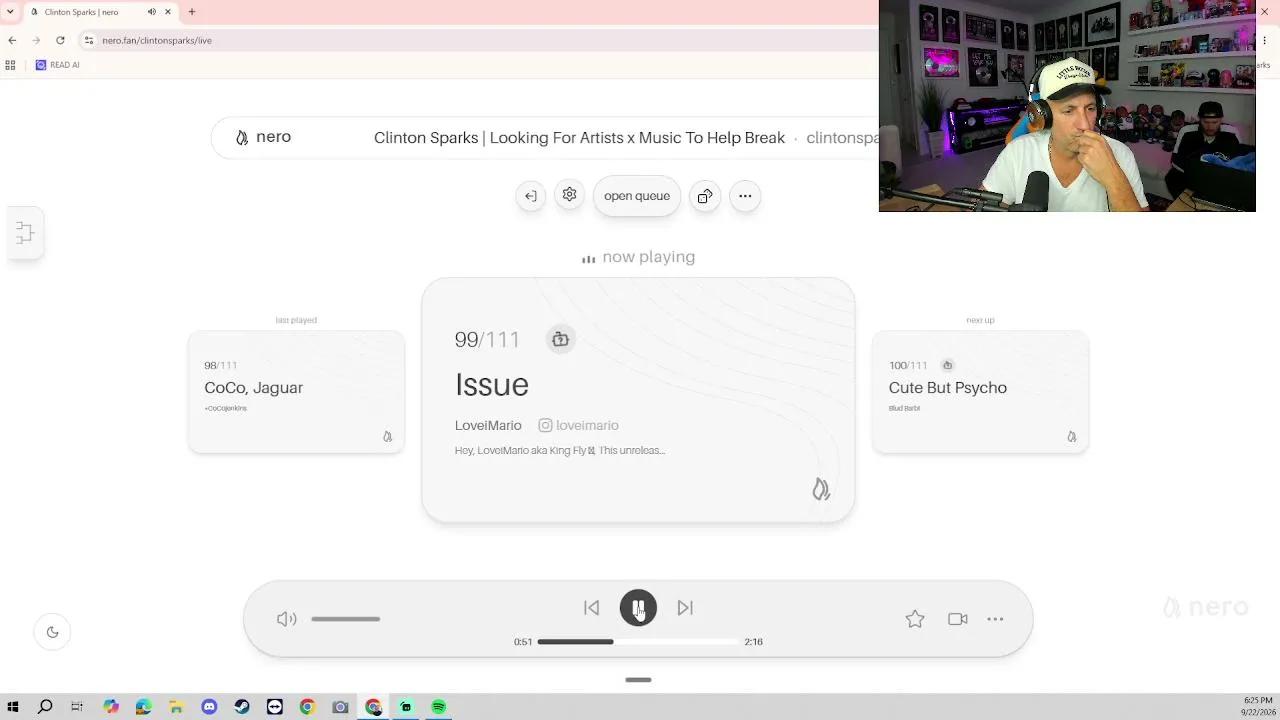
Task: Click the badge icon next to 100/111
Action: pyautogui.click(x=947, y=365)
